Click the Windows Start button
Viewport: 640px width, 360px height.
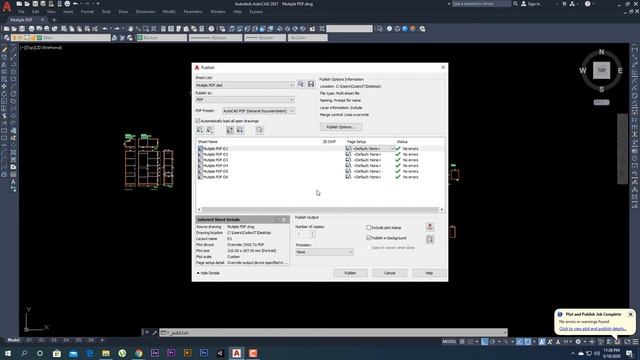click(8, 353)
